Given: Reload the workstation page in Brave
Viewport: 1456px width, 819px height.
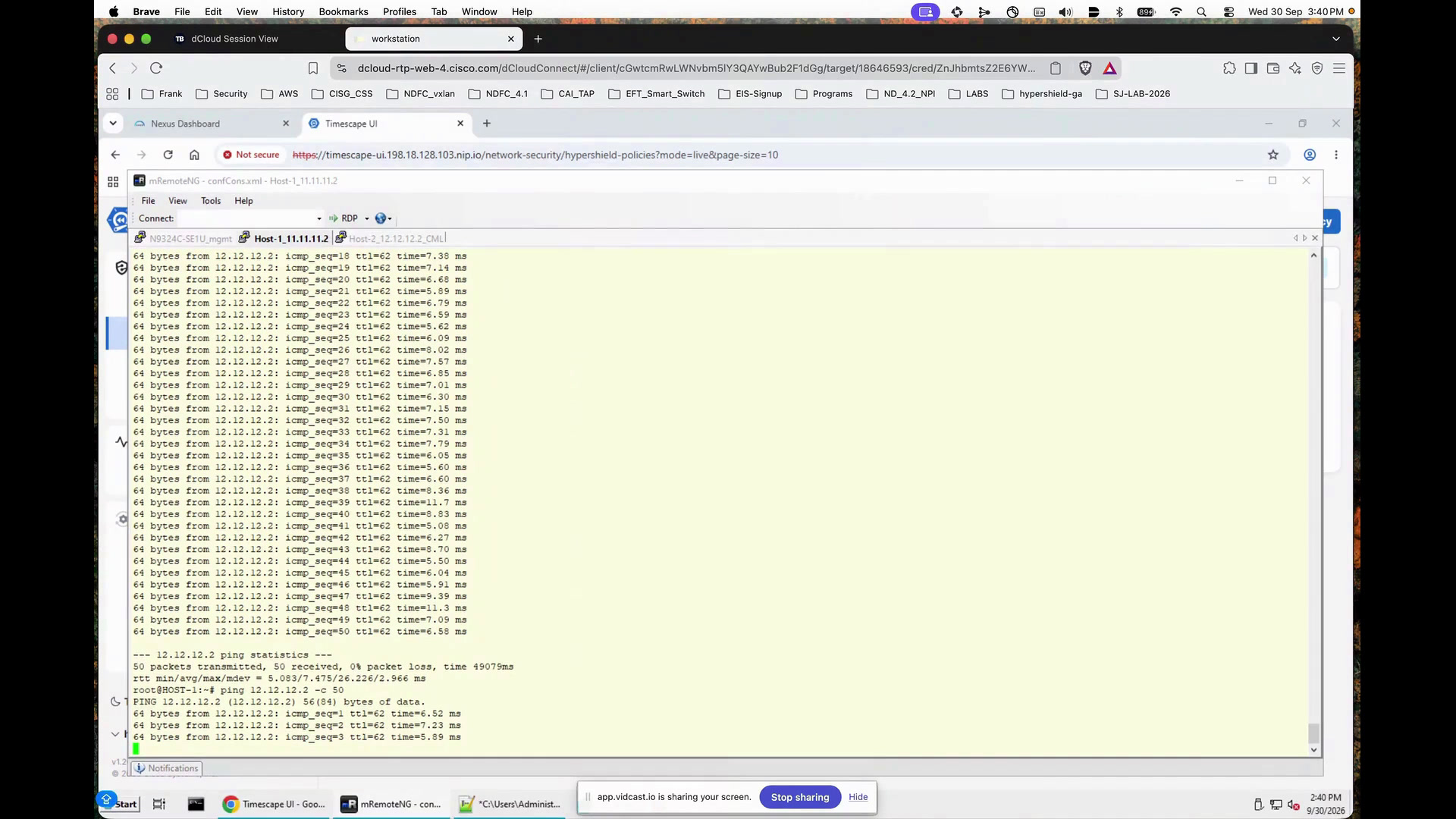Looking at the screenshot, I should [156, 68].
